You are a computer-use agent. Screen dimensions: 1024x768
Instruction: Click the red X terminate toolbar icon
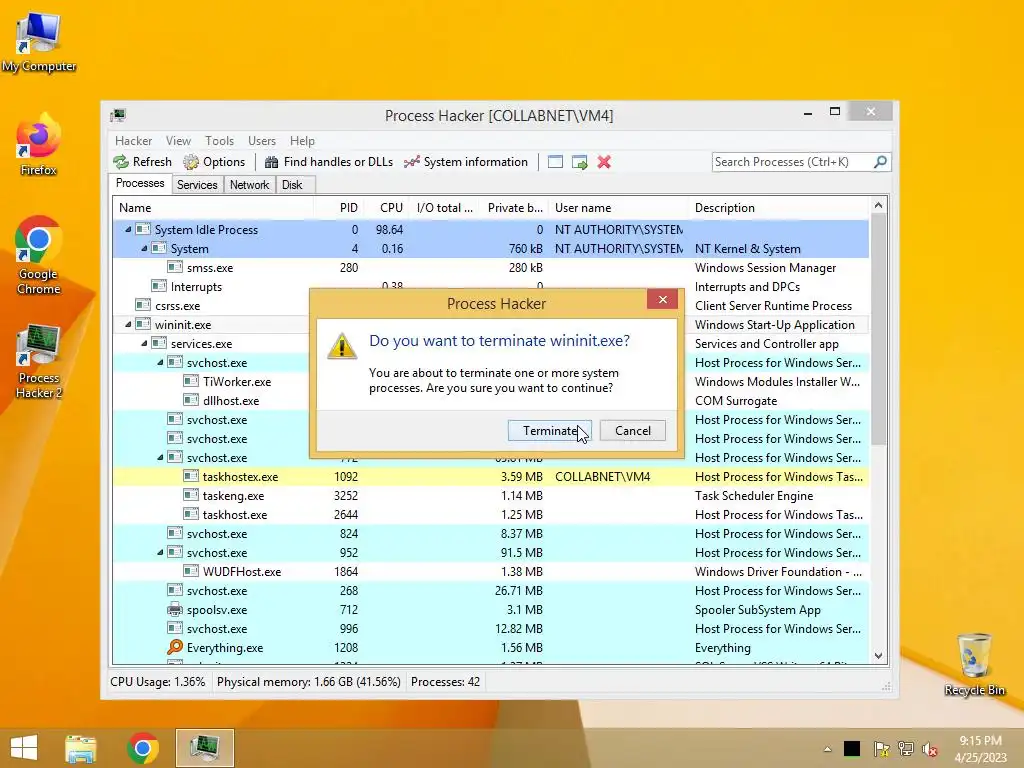click(x=604, y=162)
